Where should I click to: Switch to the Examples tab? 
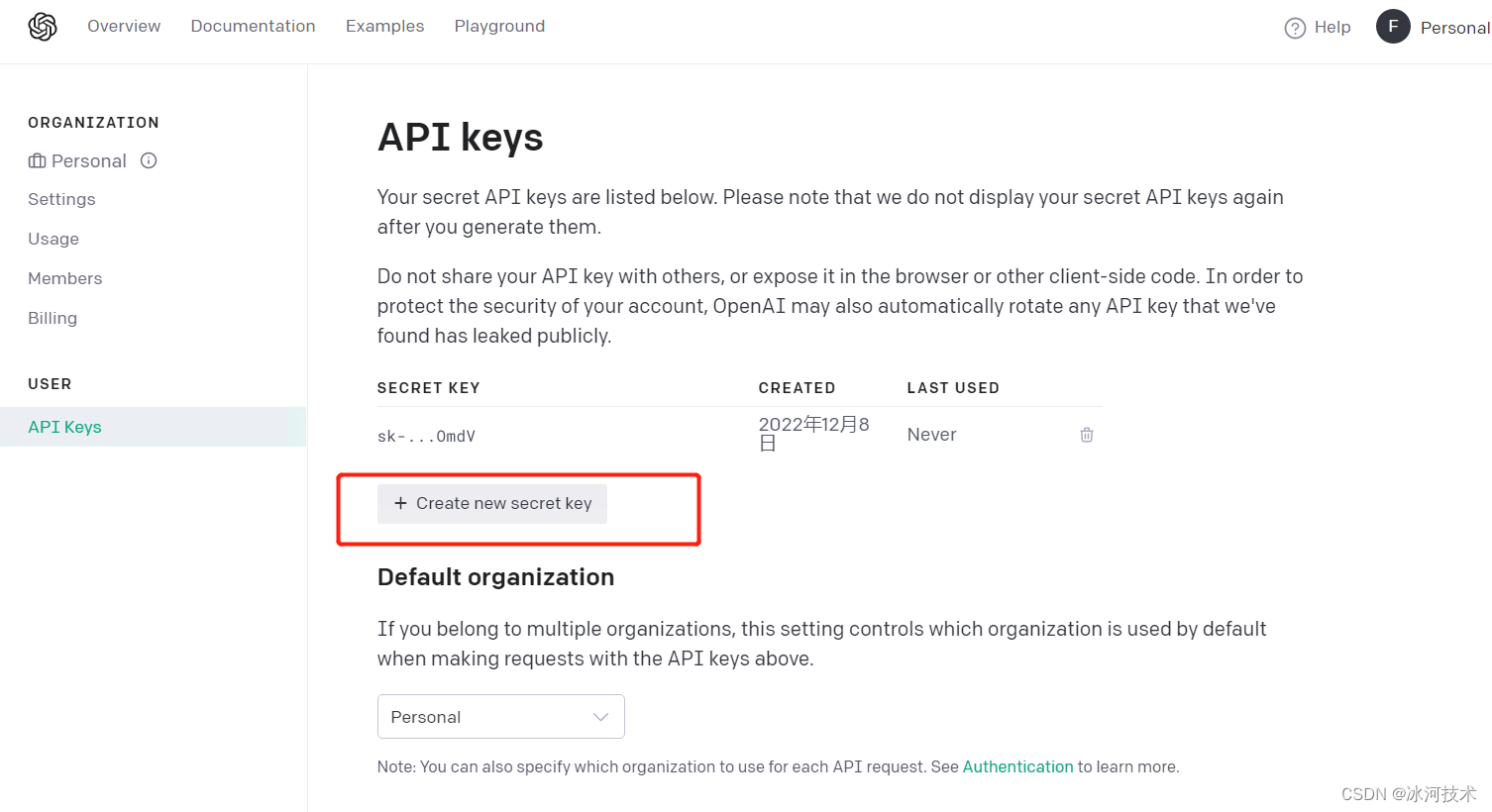pyautogui.click(x=384, y=26)
